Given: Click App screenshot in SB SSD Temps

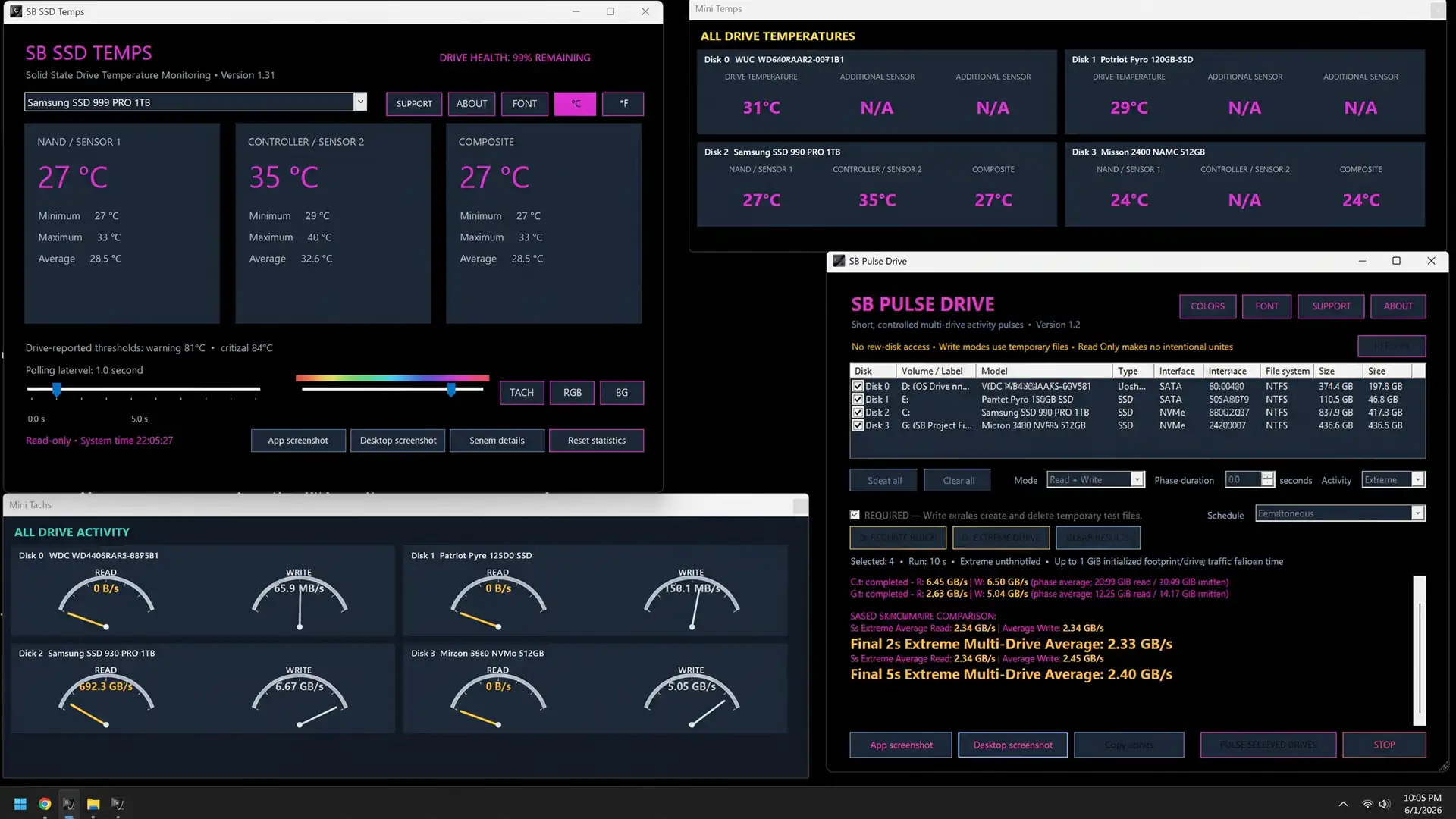Looking at the screenshot, I should pos(298,441).
